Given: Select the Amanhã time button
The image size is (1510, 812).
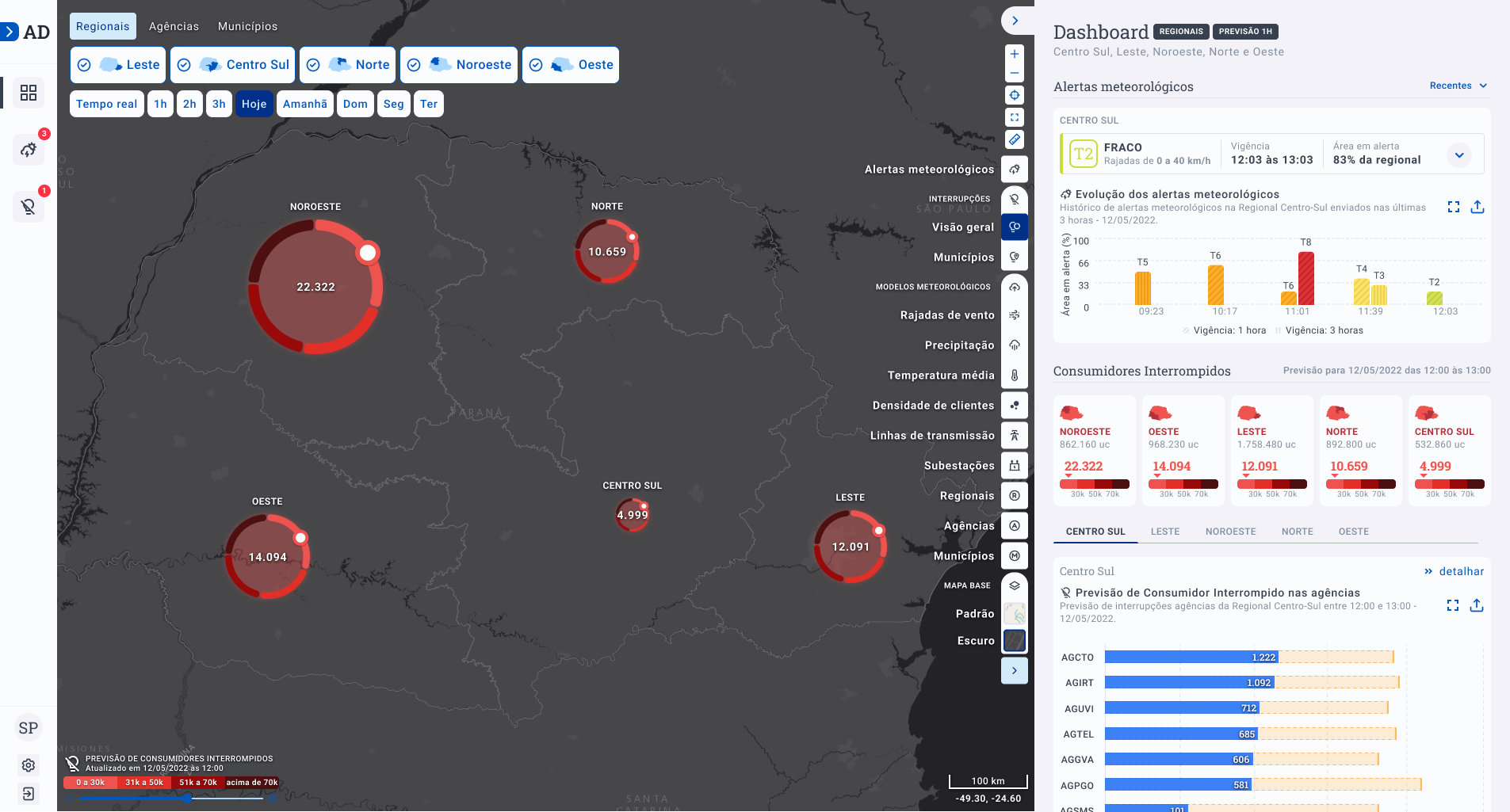Looking at the screenshot, I should tap(304, 104).
